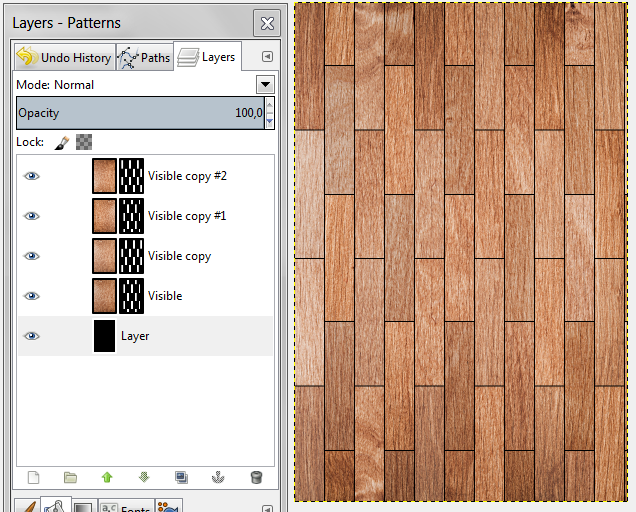636x512 pixels.
Task: Open the Brushes tab in lower dock
Action: point(27,506)
